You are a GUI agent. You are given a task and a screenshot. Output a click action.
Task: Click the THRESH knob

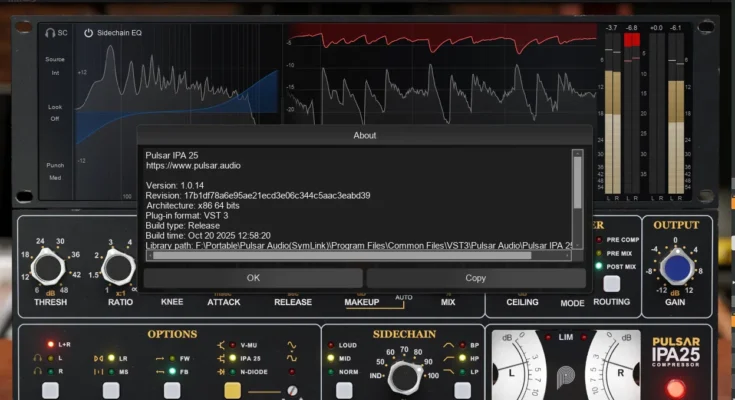(49, 268)
